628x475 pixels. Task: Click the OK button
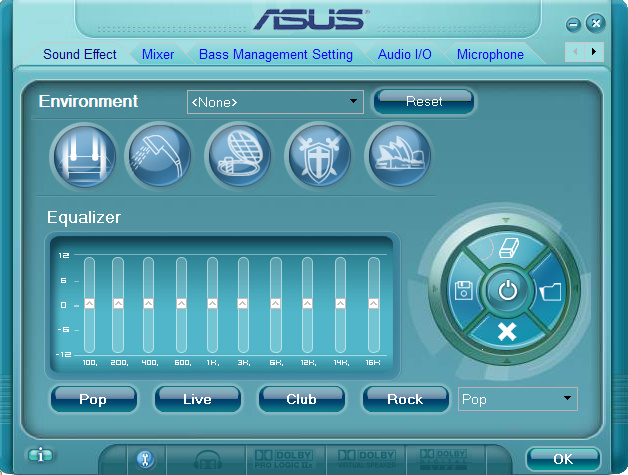[x=563, y=459]
